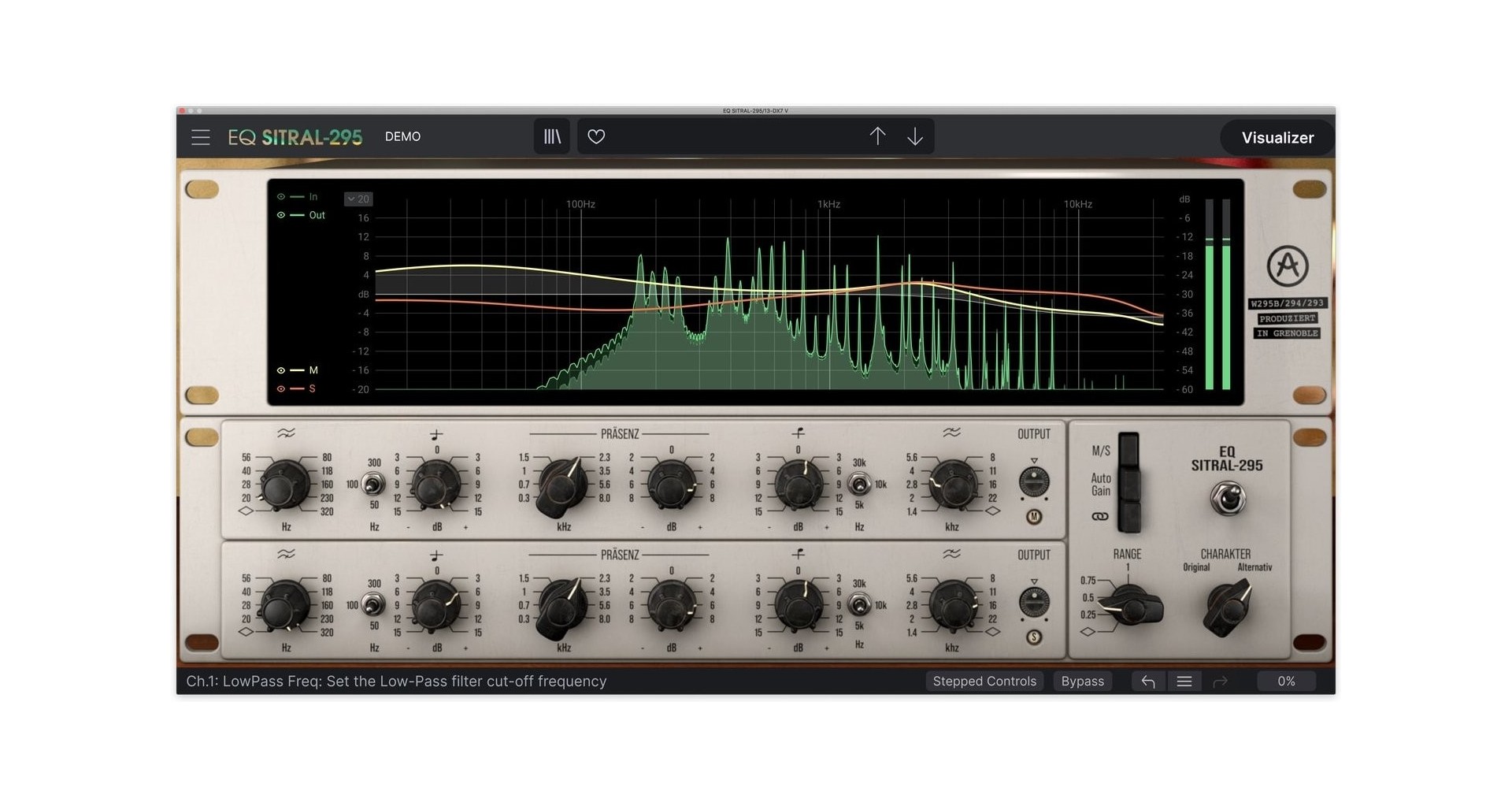
Task: Flip the M channel 30k/10k/5k Hz switch
Action: 859,483
